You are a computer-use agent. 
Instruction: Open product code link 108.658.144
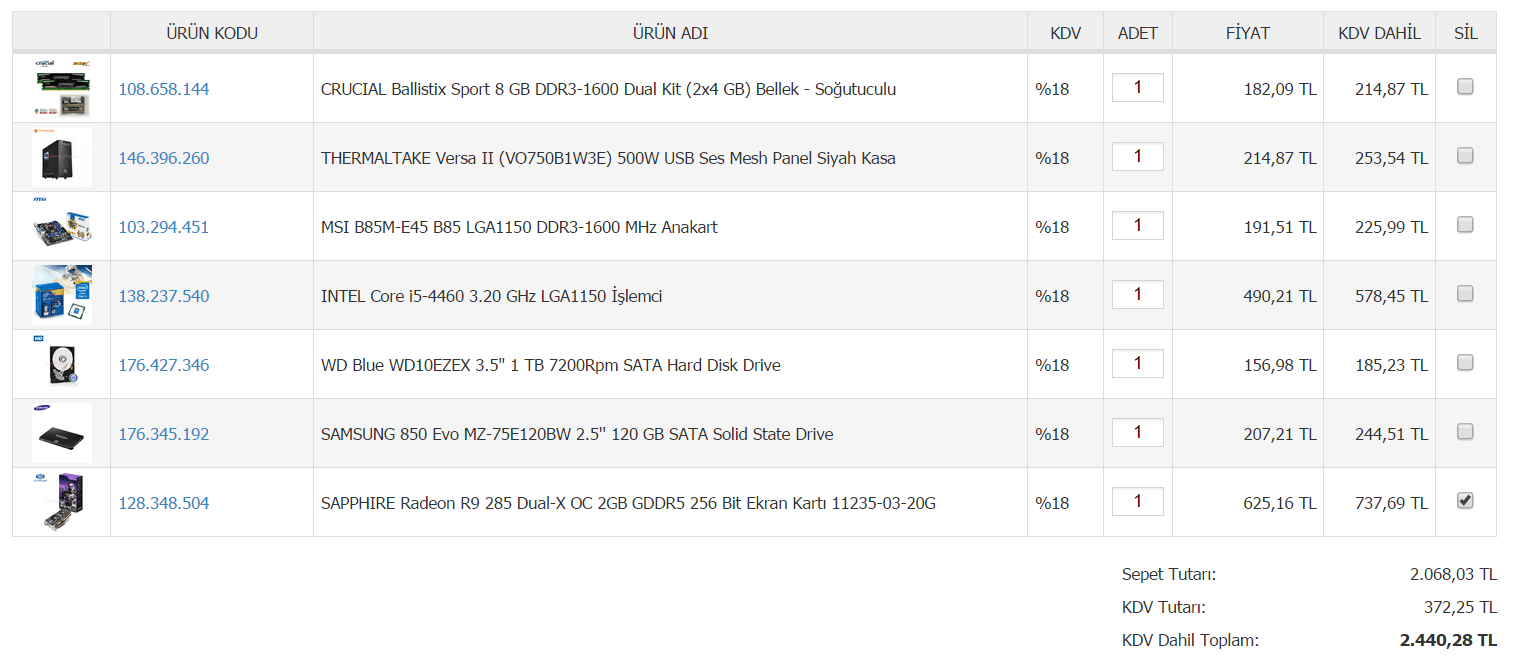[x=164, y=89]
